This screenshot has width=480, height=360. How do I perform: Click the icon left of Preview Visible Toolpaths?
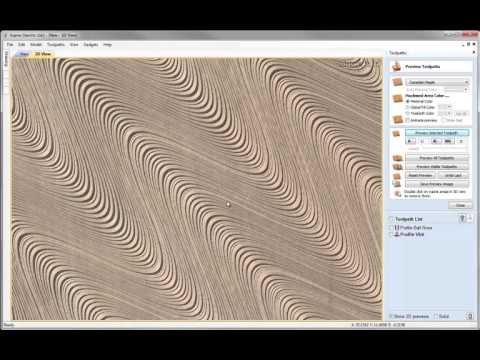point(397,167)
